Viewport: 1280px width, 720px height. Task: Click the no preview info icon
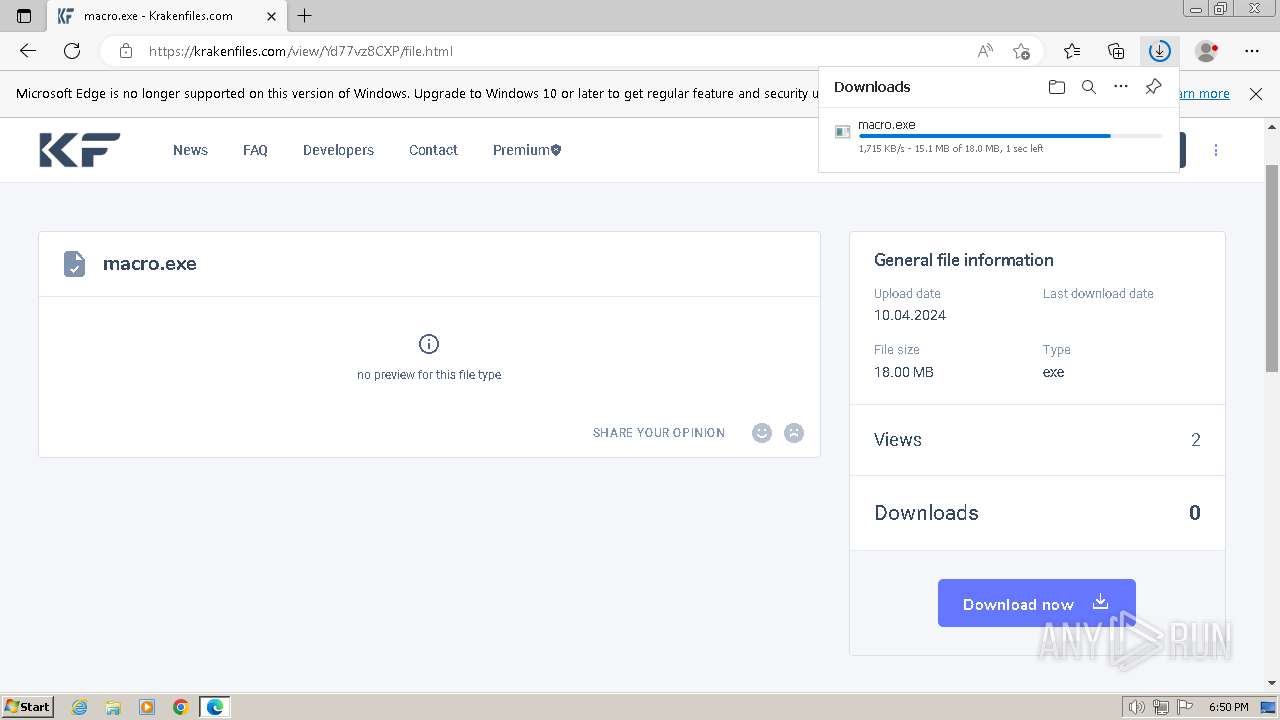tap(429, 344)
